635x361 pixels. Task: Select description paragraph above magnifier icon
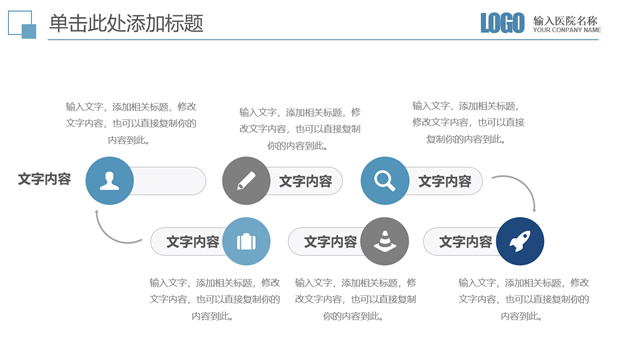pyautogui.click(x=468, y=122)
